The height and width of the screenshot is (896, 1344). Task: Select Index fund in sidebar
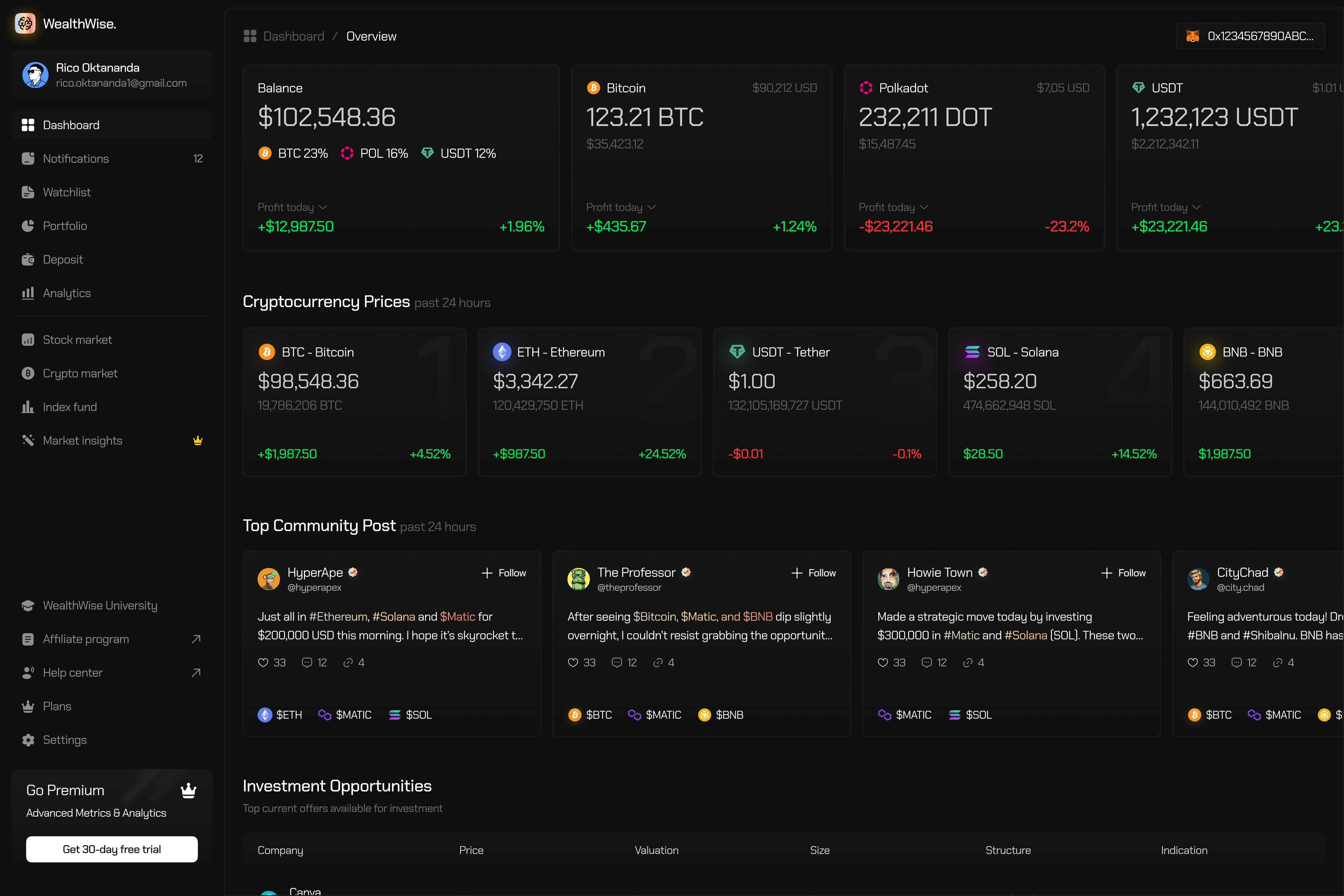point(112,408)
